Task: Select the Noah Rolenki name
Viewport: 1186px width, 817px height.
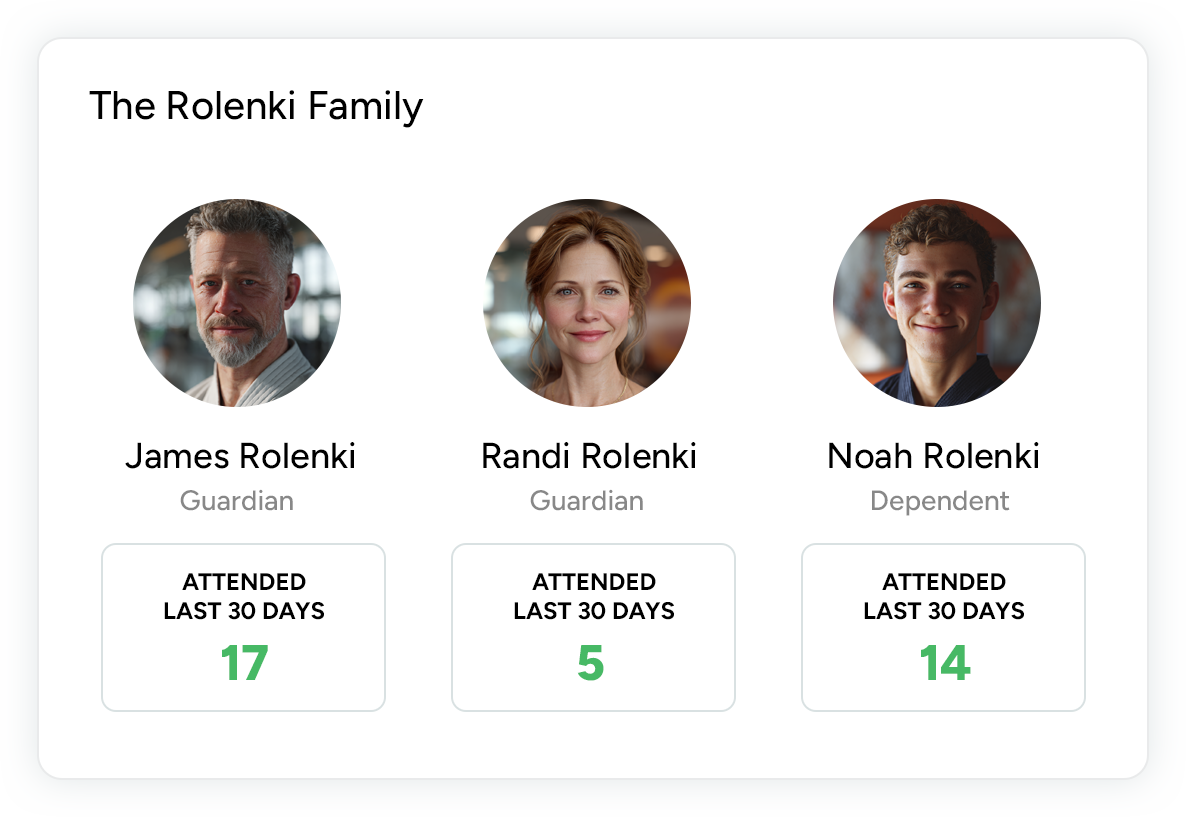Action: (x=933, y=456)
